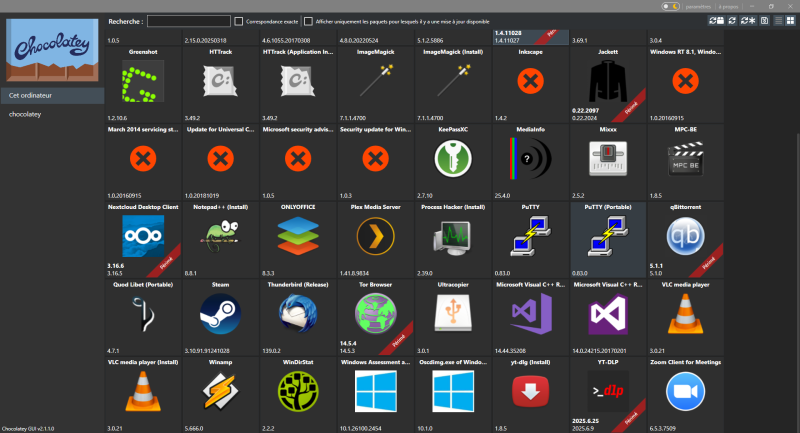The width and height of the screenshot is (800, 433).
Task: Check the show only updatable packages box
Action: coord(308,21)
